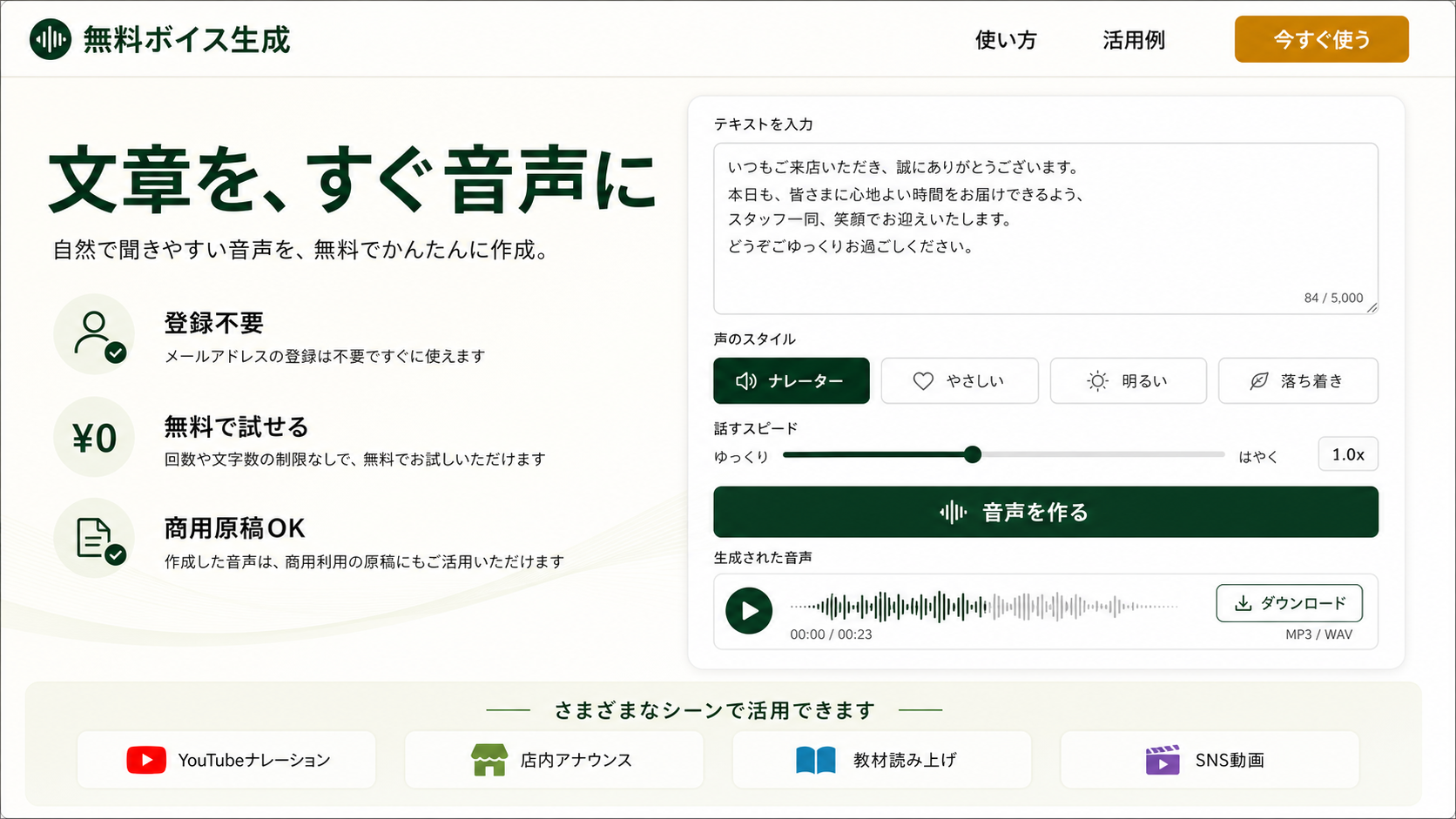Open the 店内アナウンス use-case card
The image size is (1456, 819).
pos(554,760)
